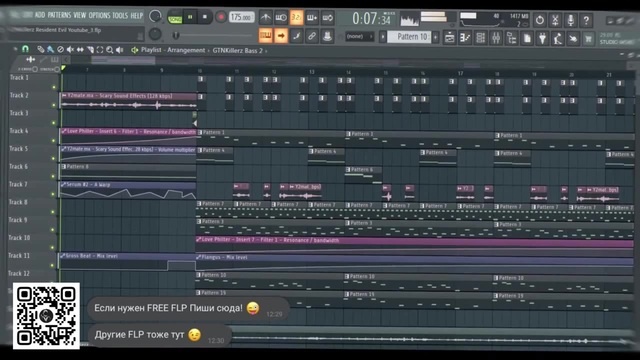The height and width of the screenshot is (360, 640).
Task: Click the song position slider
Action: coord(214,36)
